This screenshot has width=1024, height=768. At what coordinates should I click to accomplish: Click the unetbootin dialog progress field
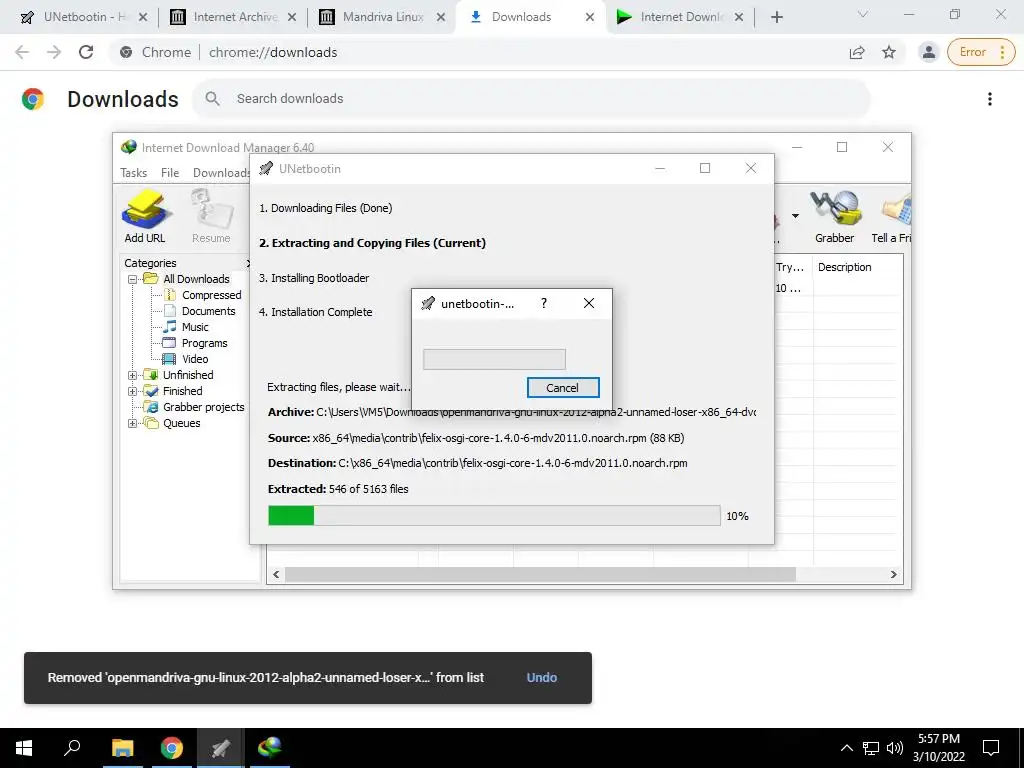coord(494,359)
